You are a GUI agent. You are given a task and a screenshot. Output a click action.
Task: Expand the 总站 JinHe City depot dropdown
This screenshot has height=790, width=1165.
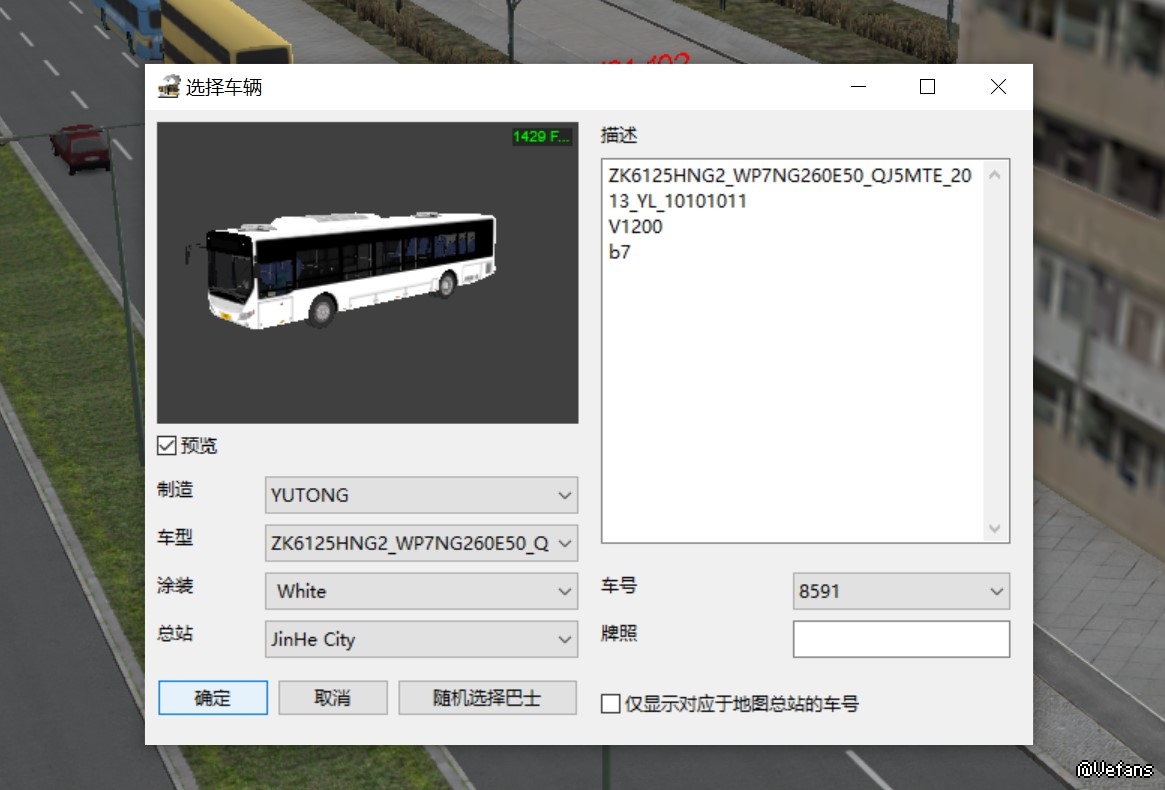(421, 640)
